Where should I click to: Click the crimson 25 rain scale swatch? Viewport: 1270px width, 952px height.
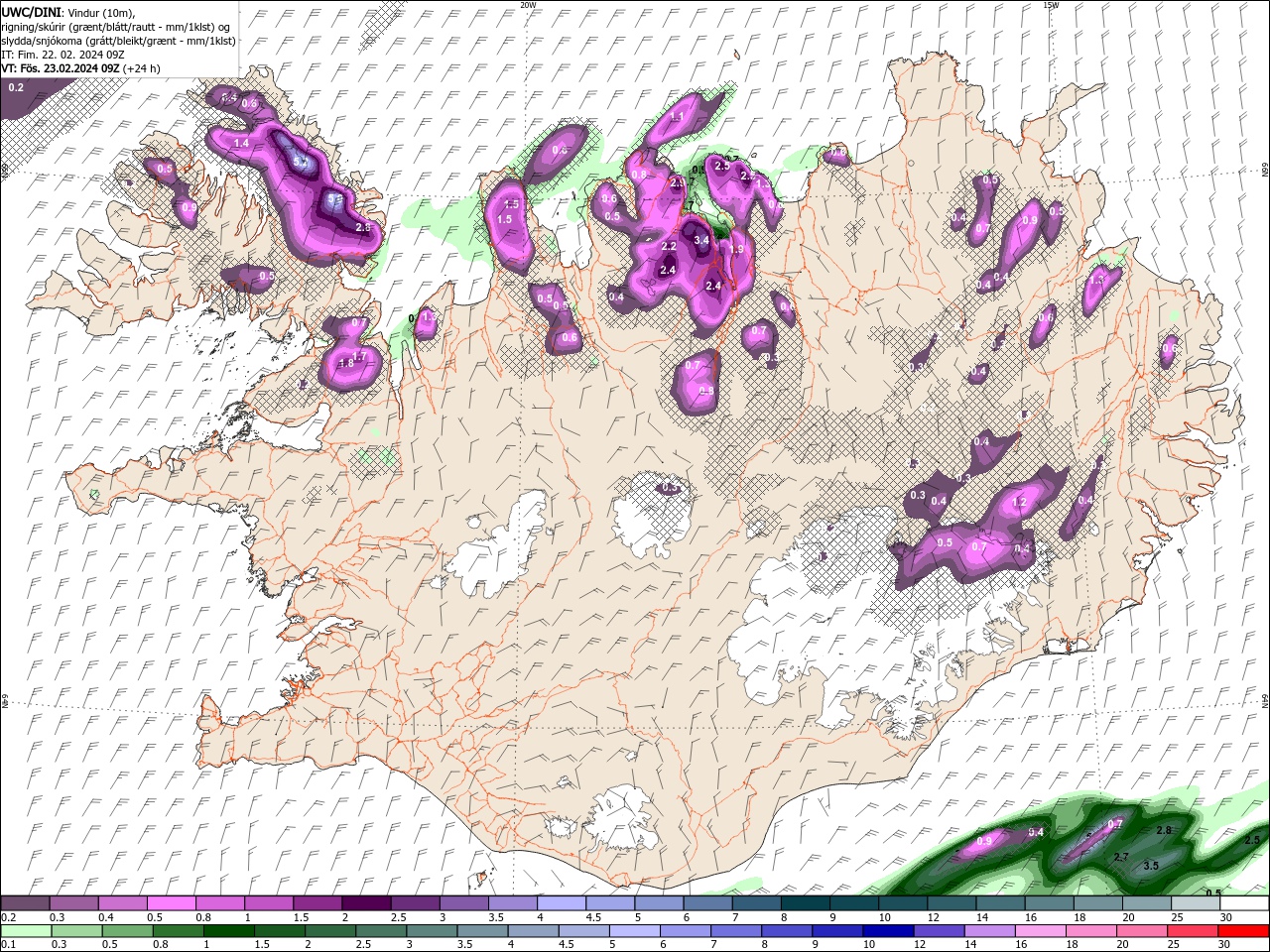click(x=1193, y=931)
